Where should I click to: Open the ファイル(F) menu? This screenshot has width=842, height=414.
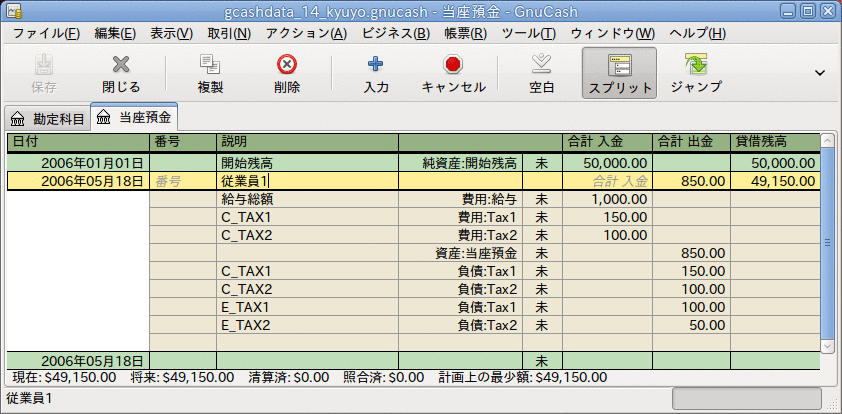pos(46,33)
